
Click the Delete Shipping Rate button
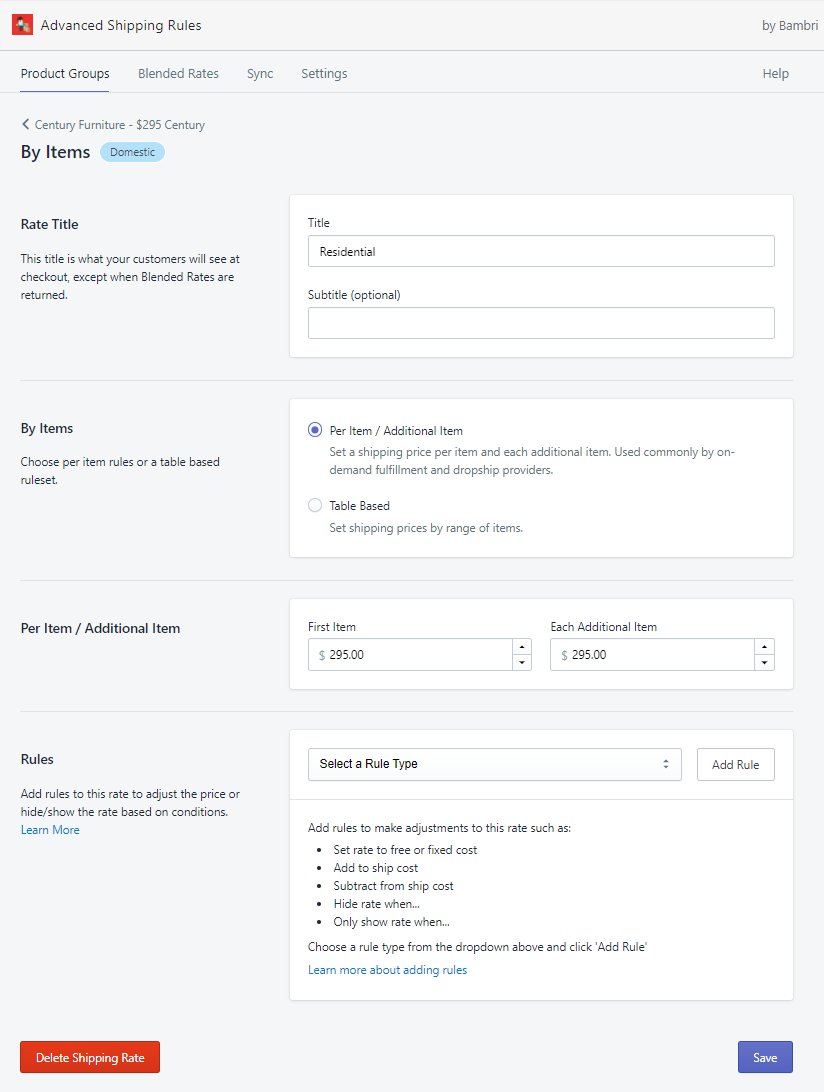(90, 1057)
